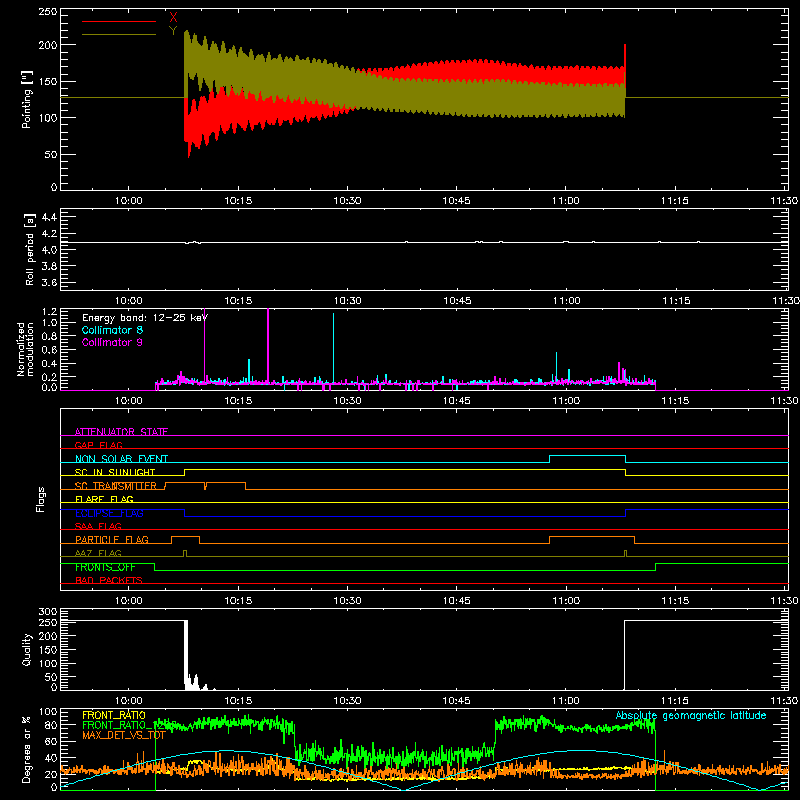Click the green 'FRONTS_OFF' label
The image size is (800, 800).
tap(105, 567)
